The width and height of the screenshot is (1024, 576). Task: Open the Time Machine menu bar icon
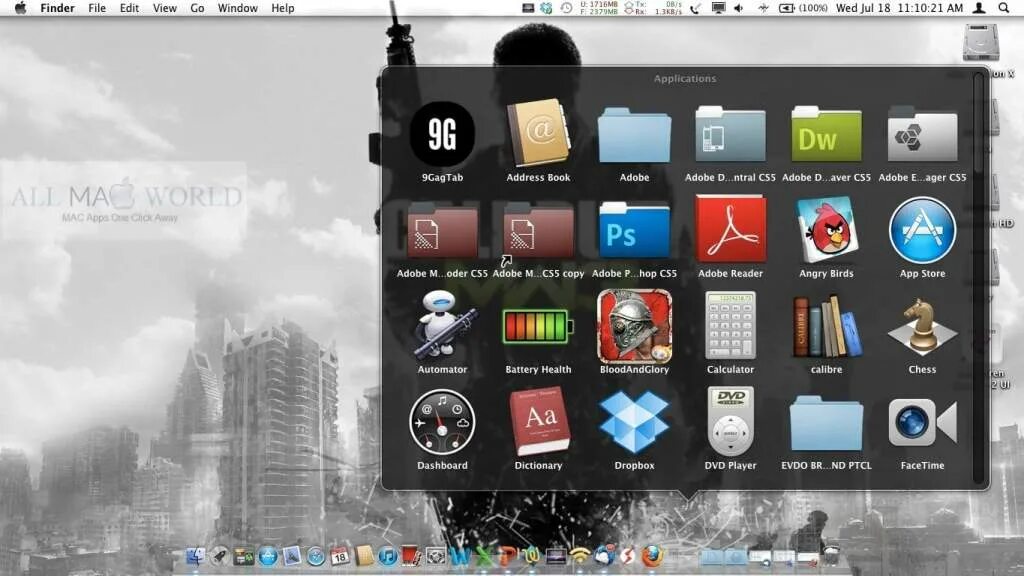tap(566, 8)
